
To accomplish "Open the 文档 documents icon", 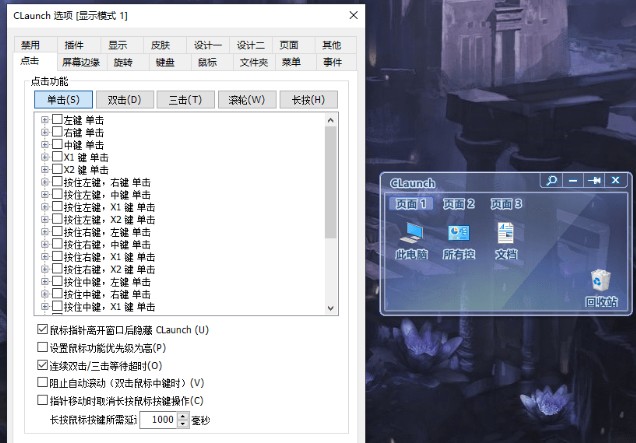I will tap(506, 234).
